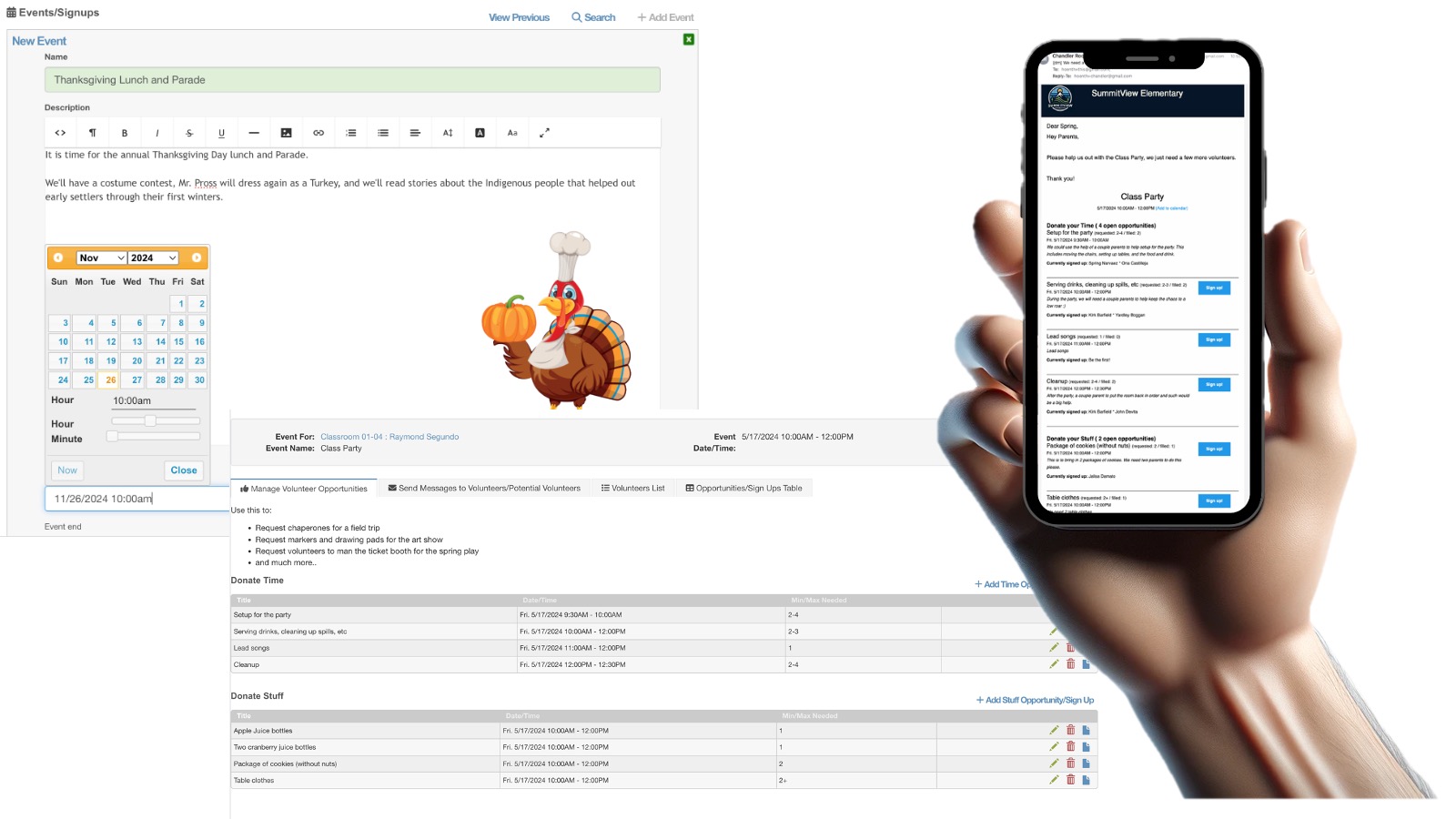Click the Close button in the date picker
The height and width of the screenshot is (819, 1456).
[x=184, y=470]
